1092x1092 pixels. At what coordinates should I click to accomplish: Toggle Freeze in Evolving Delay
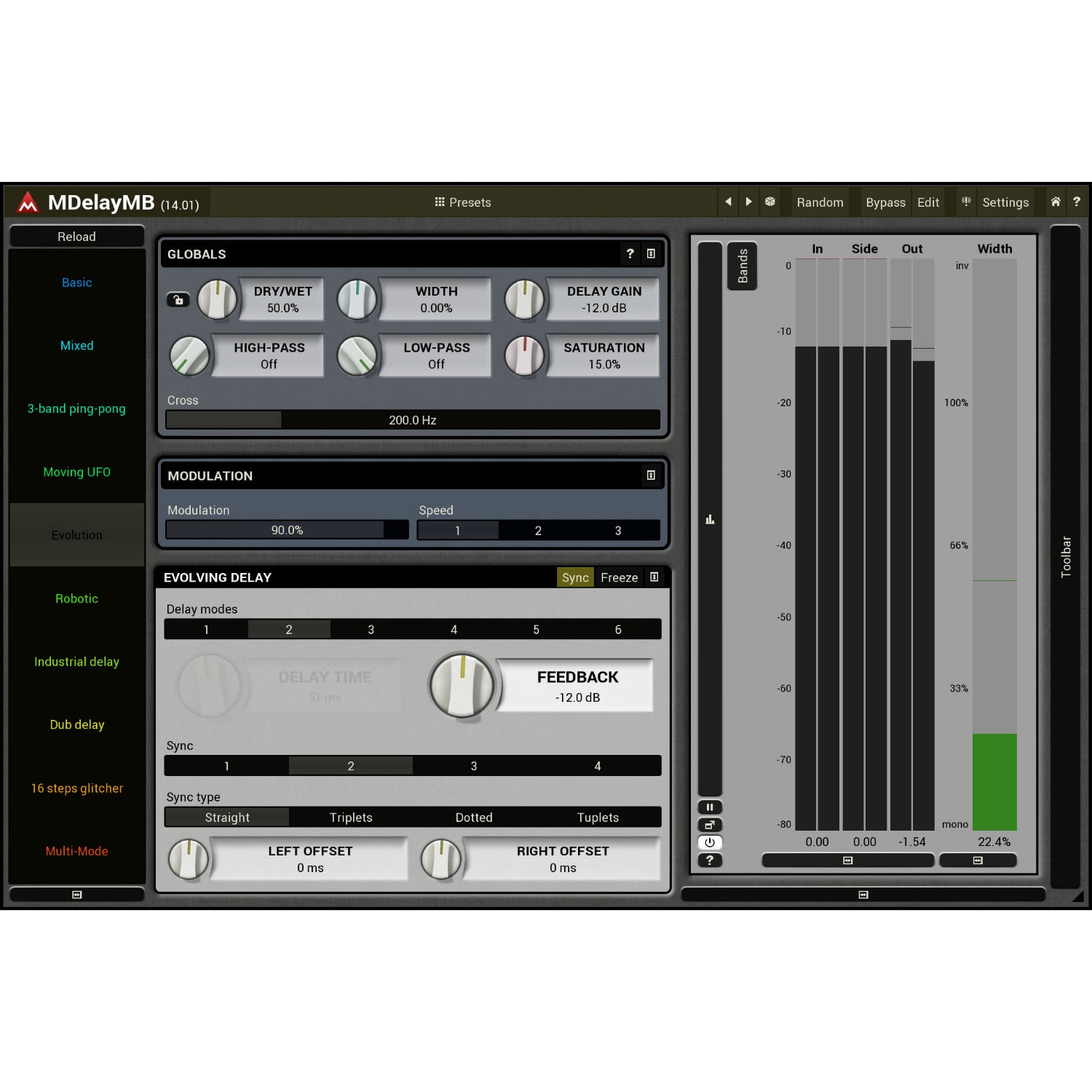point(620,577)
